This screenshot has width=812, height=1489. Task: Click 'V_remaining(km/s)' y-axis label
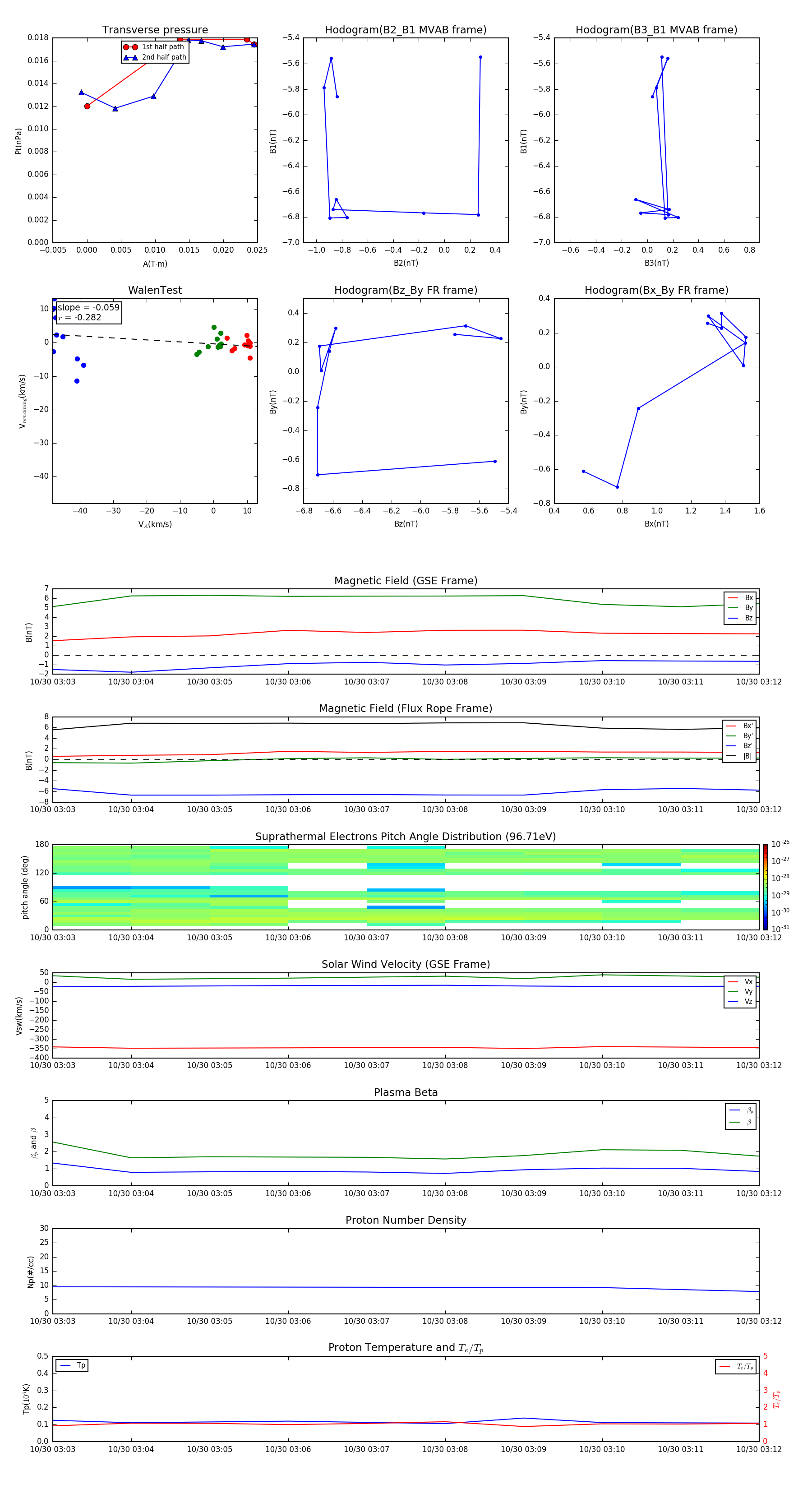[22, 401]
